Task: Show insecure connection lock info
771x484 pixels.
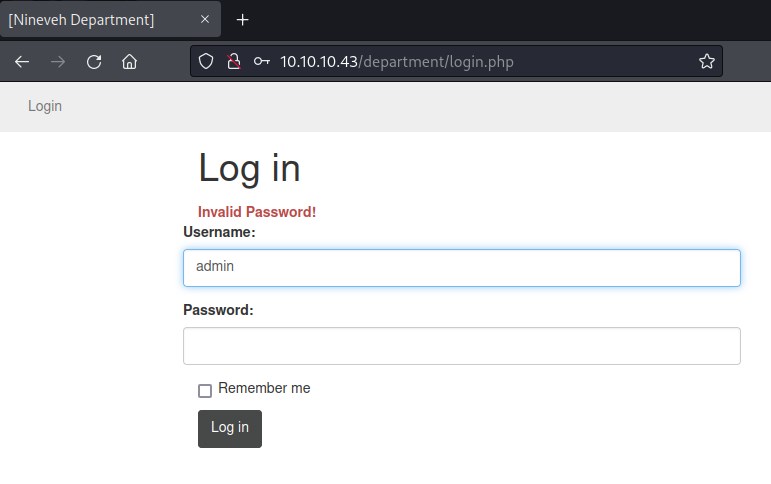Action: pyautogui.click(x=233, y=62)
